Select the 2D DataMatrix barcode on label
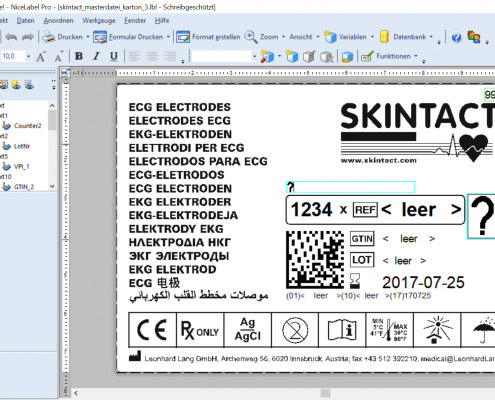Viewport: 495px width, 400px height. [315, 259]
